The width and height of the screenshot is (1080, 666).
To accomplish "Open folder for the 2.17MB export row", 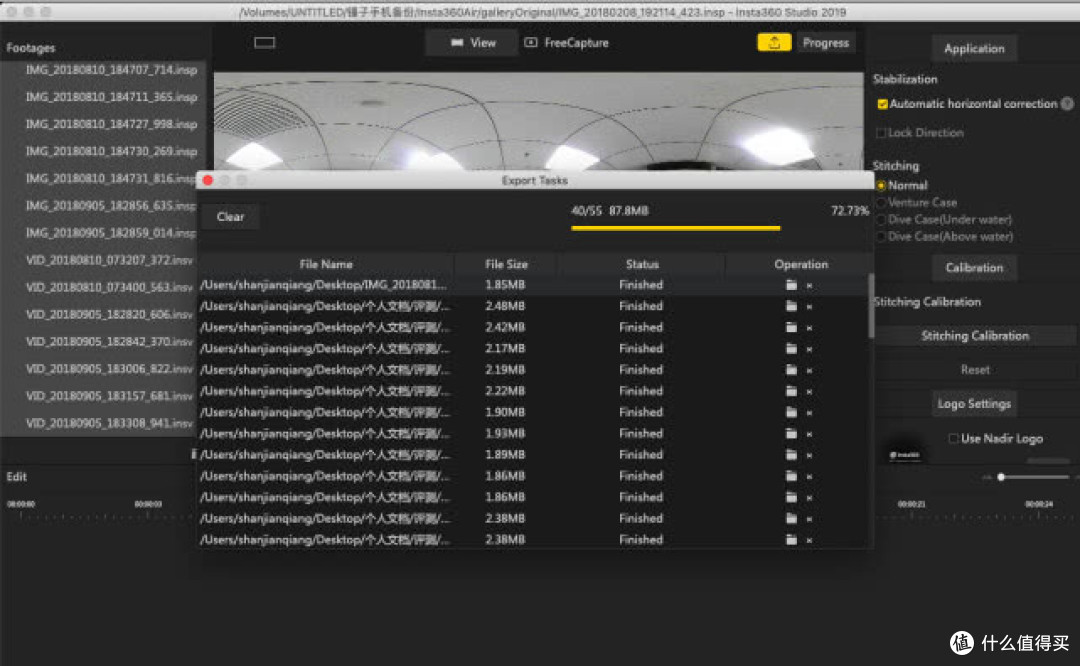I will point(791,349).
